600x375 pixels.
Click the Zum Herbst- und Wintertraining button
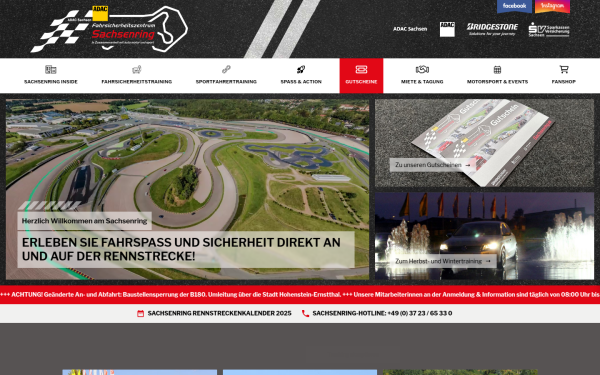coord(443,261)
